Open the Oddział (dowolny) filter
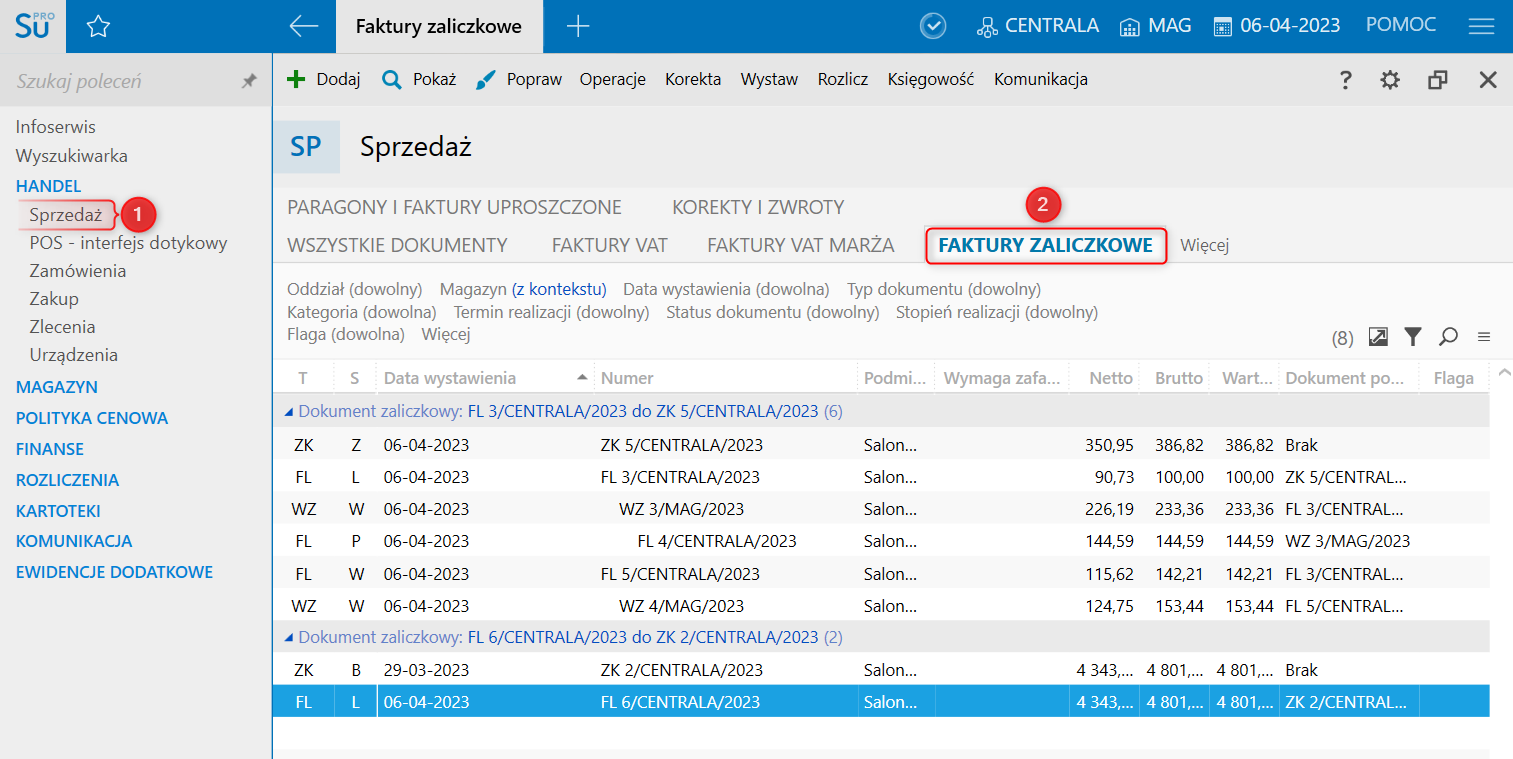Screen dimensions: 1513x759 pyautogui.click(x=355, y=289)
